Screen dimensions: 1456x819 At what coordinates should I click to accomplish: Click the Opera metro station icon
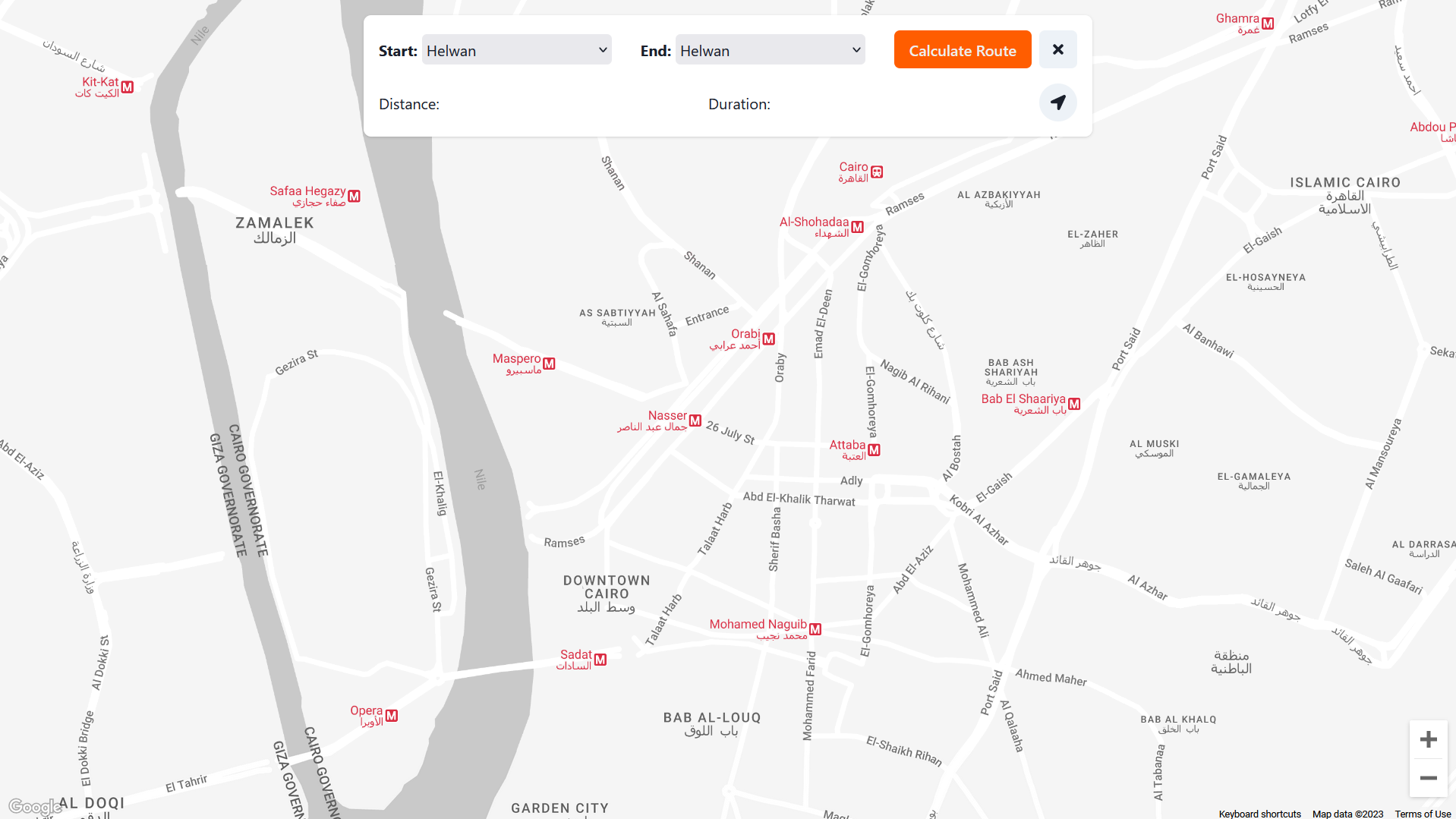point(392,716)
